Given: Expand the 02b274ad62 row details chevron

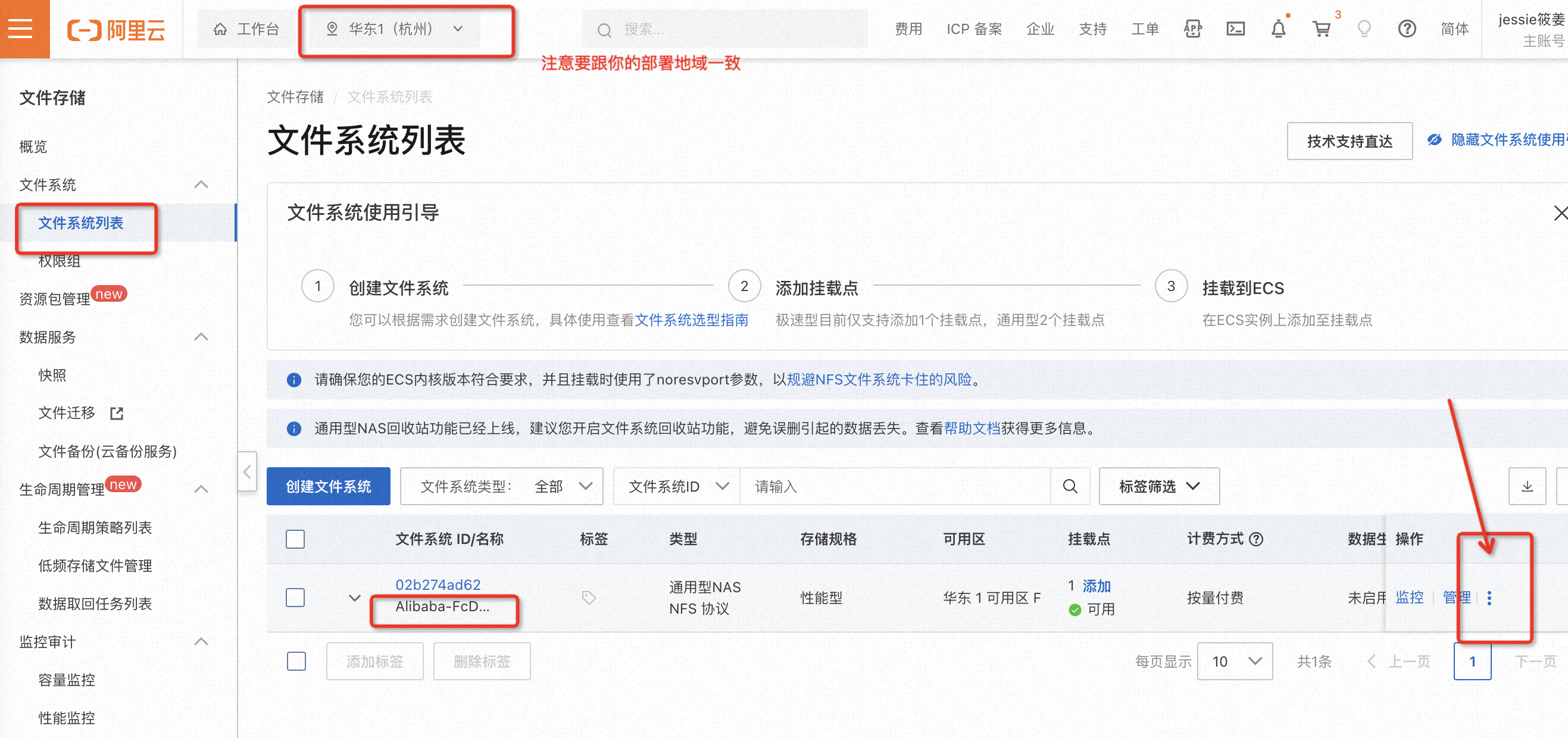Looking at the screenshot, I should pyautogui.click(x=354, y=598).
